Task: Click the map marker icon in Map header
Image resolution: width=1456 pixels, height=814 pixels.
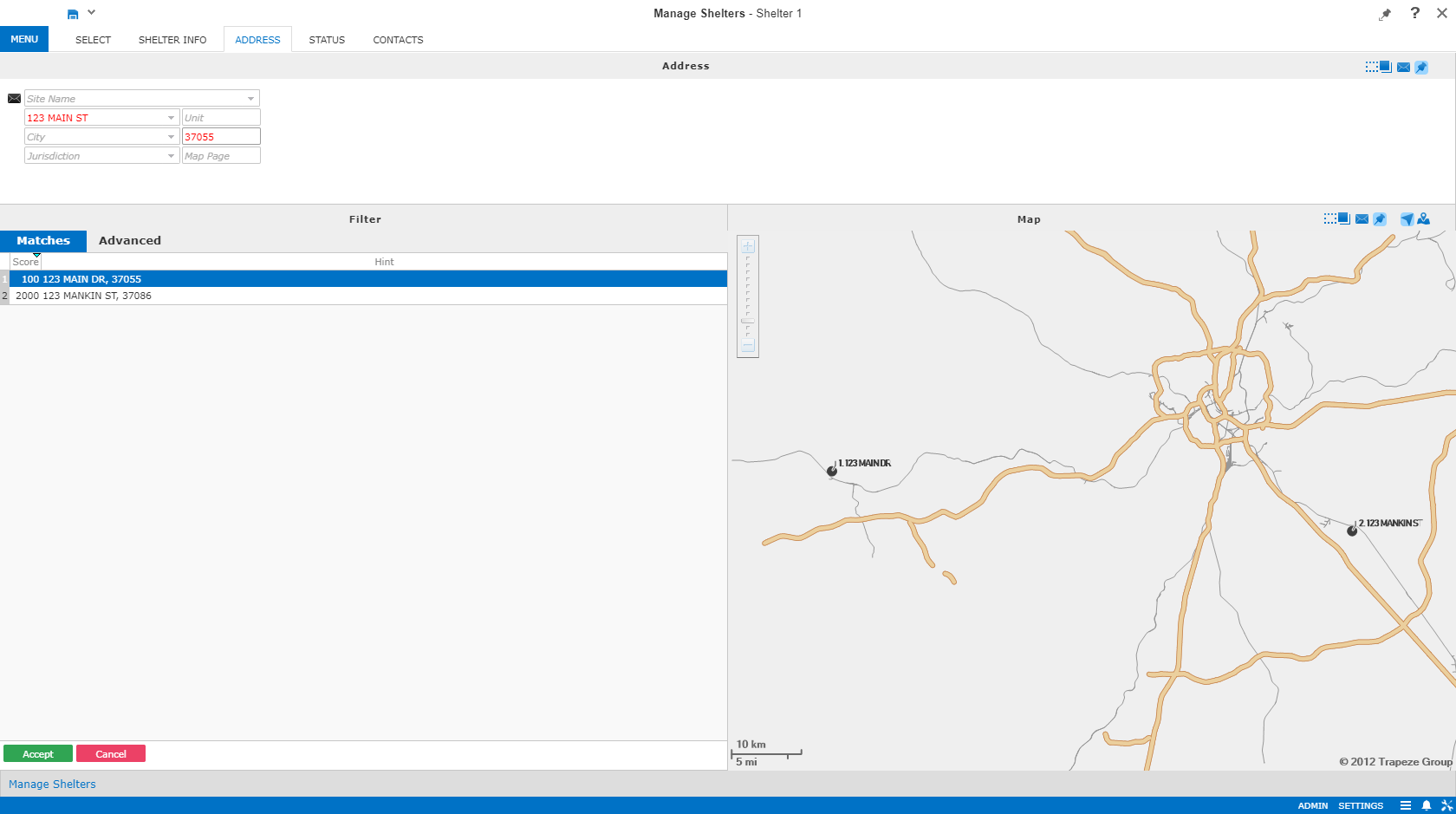Action: [1424, 219]
